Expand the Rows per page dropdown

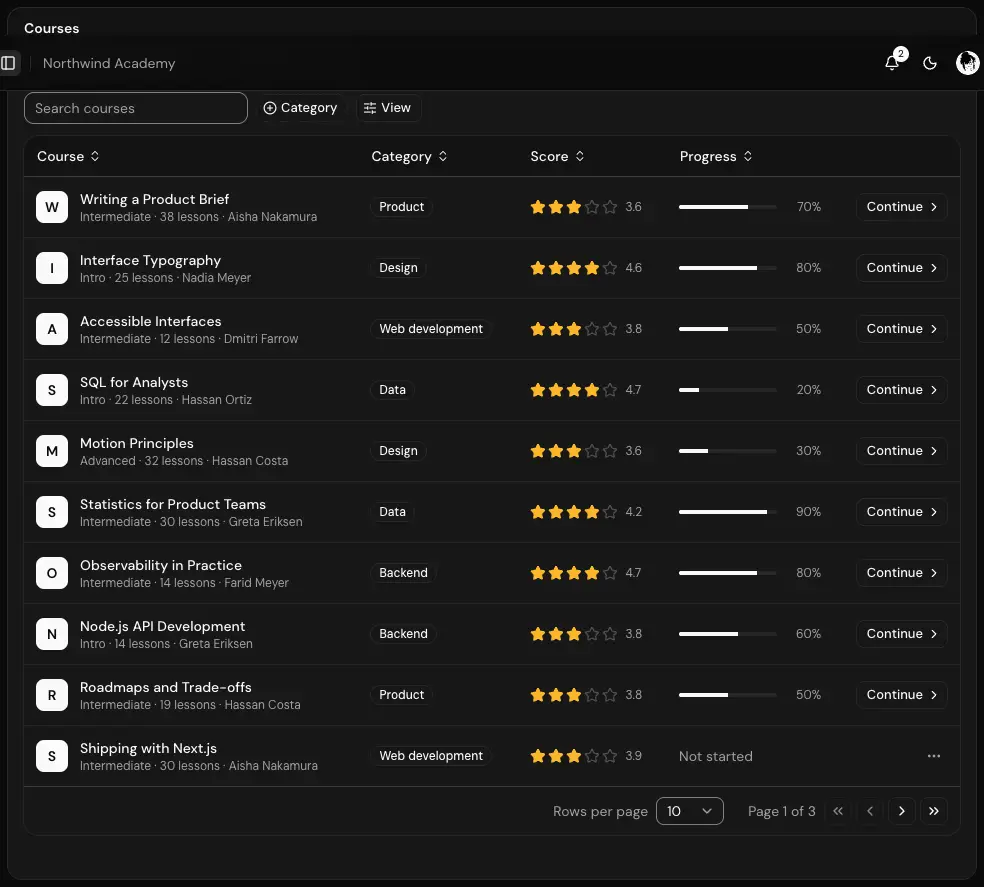tap(689, 811)
